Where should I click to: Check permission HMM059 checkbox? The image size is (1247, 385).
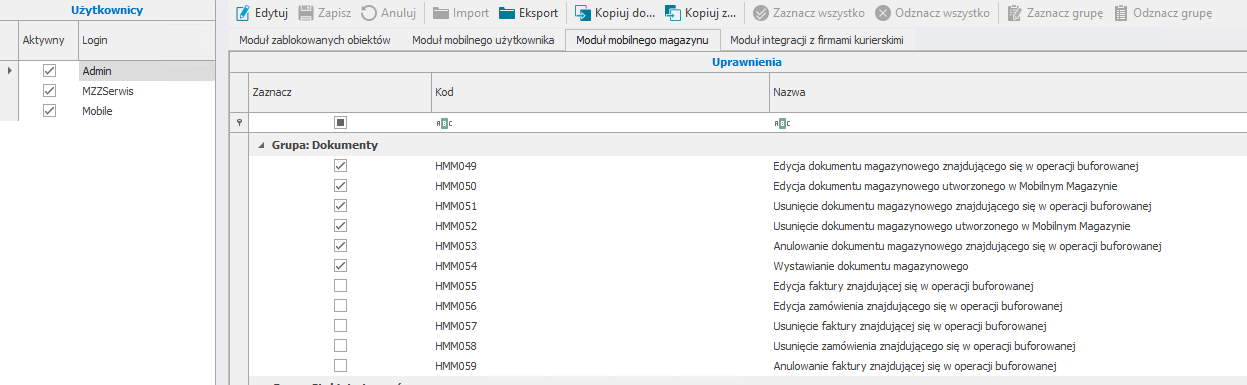click(340, 366)
